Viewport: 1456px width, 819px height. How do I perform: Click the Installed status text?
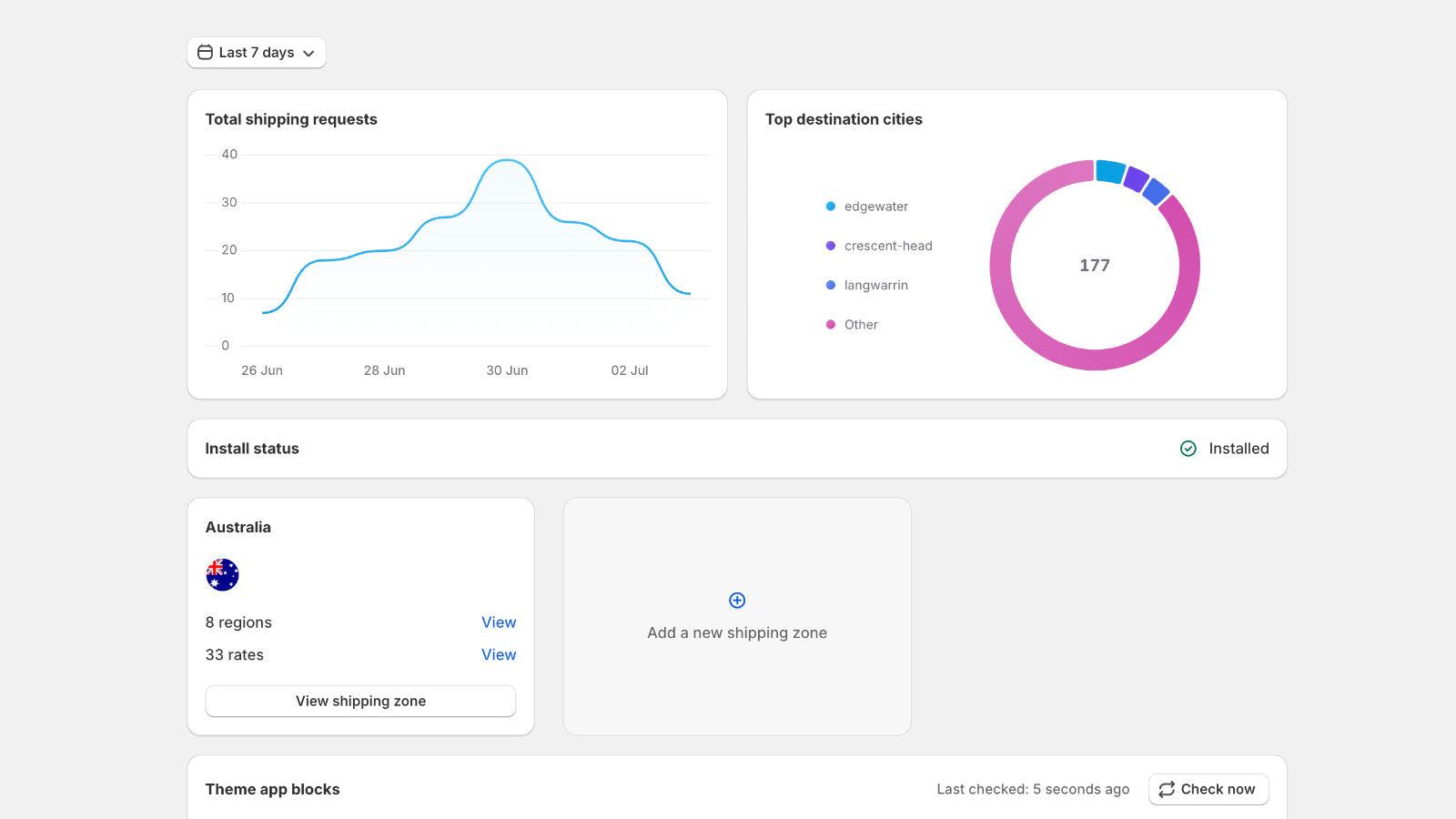tap(1239, 449)
